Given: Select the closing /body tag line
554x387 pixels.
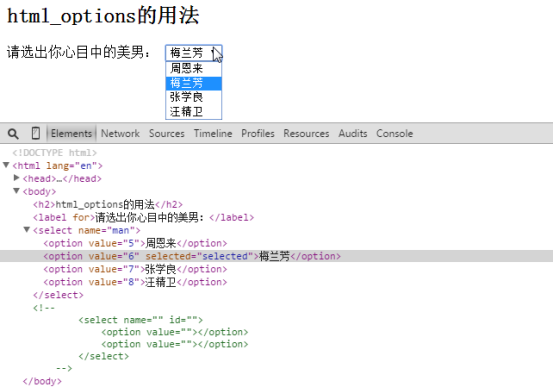Looking at the screenshot, I should (42, 381).
